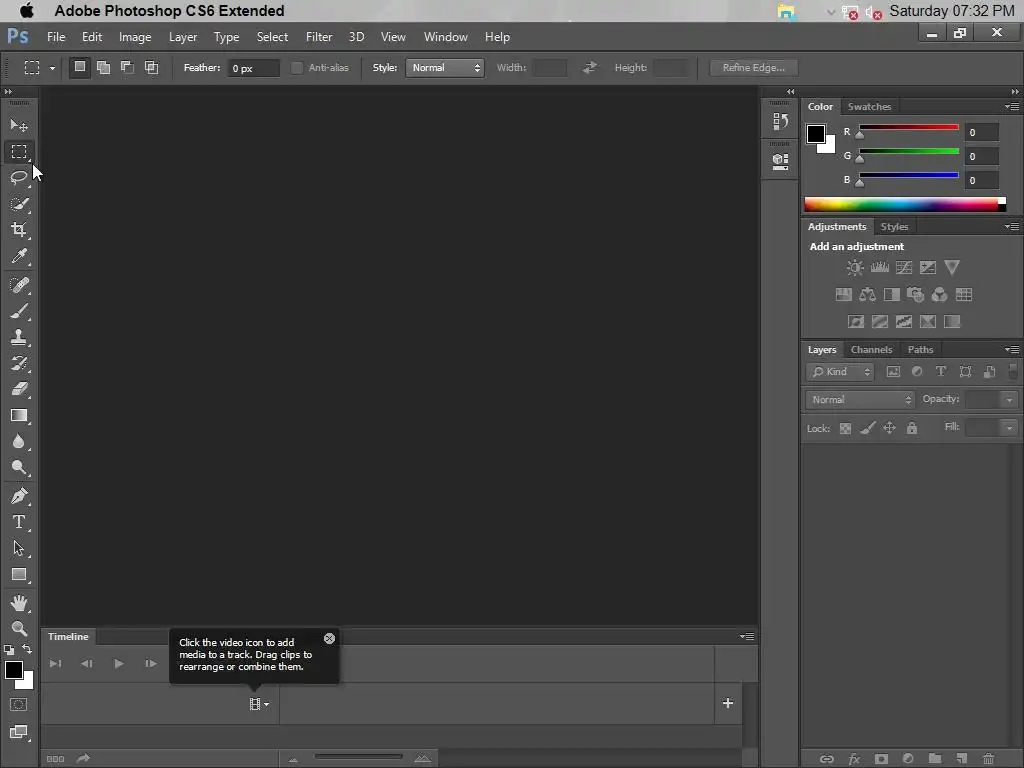Open the 3D panel icon

pos(780,161)
